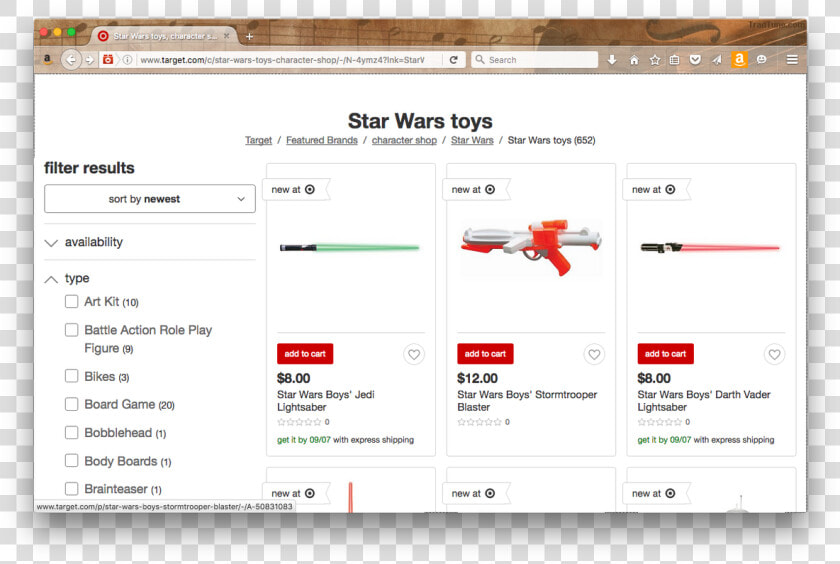Open the downloads arrow icon in the toolbar
The height and width of the screenshot is (564, 840).
pos(612,59)
